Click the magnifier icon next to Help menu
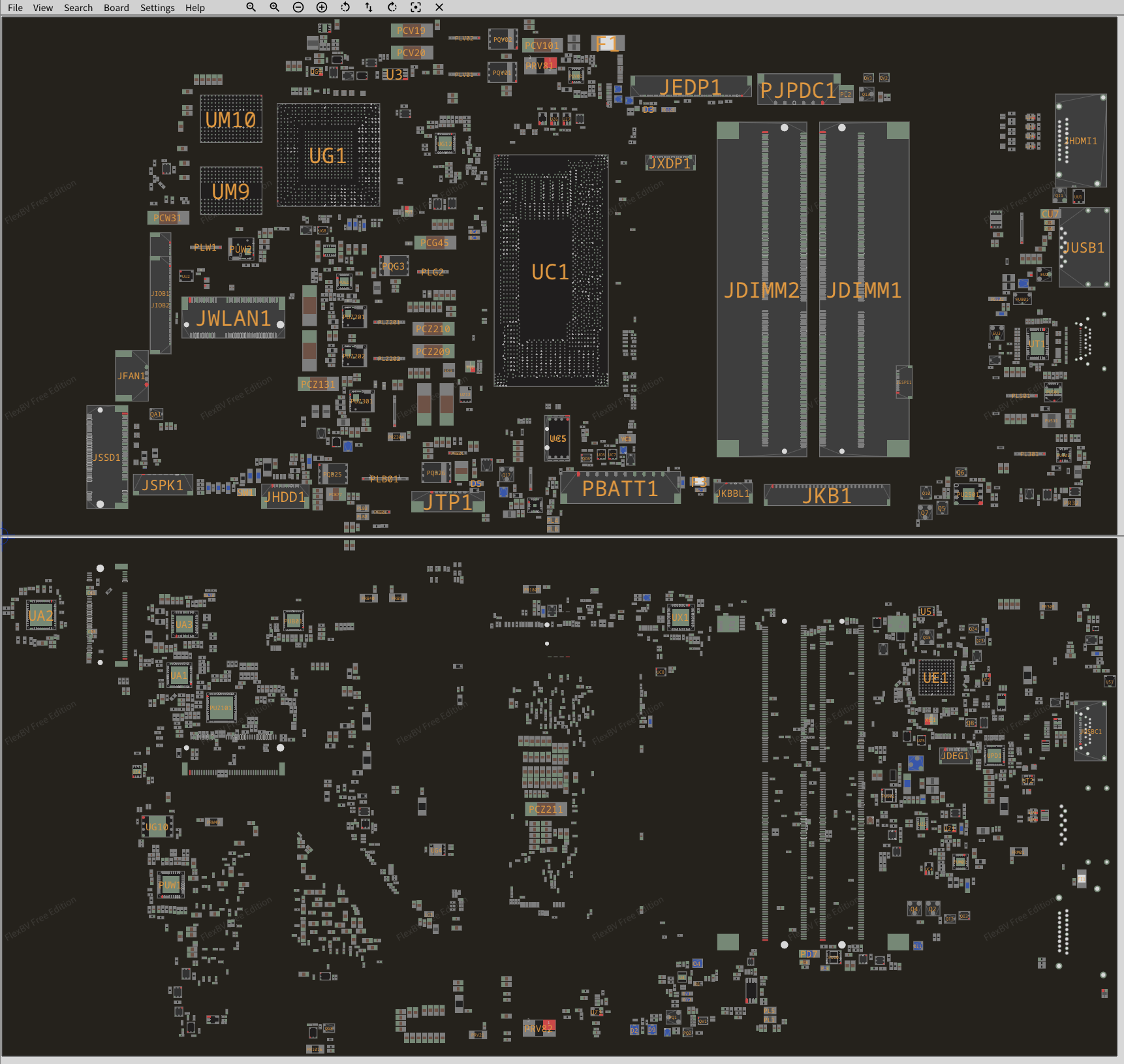 point(251,7)
